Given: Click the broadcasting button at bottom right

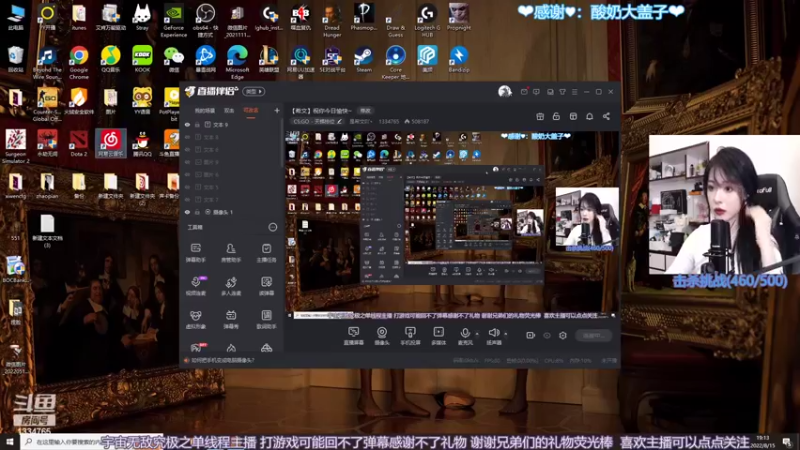Looking at the screenshot, I should 593,335.
